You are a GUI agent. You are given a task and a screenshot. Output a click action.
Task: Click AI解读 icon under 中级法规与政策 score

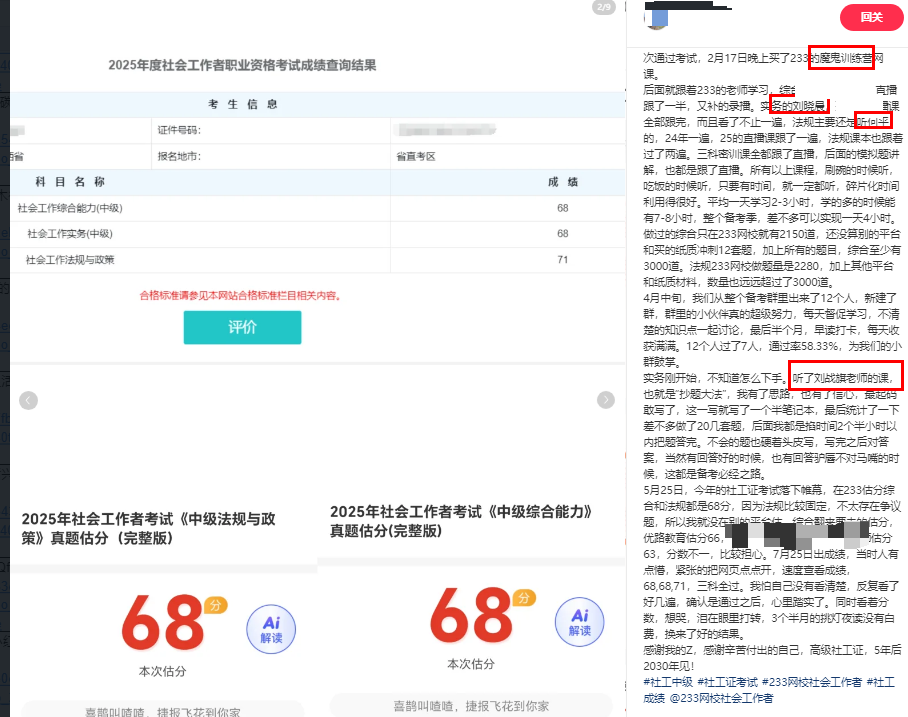coord(271,629)
